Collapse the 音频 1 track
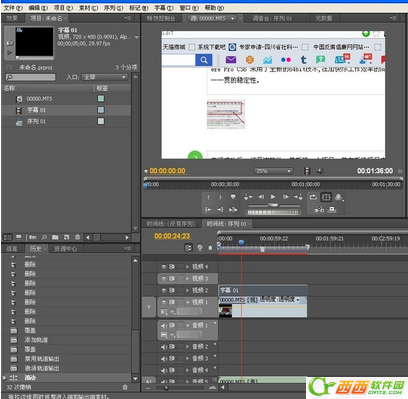This screenshot has width=408, height=399. (x=187, y=325)
